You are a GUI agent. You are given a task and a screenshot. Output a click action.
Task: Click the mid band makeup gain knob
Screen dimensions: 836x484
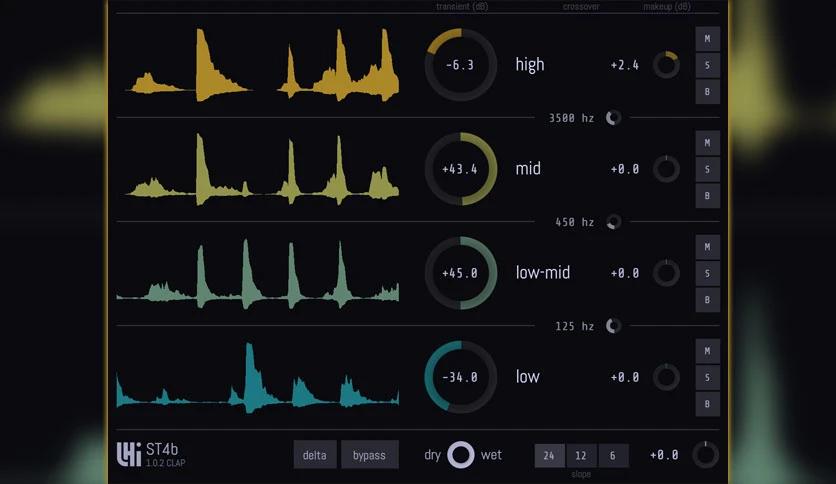click(666, 169)
